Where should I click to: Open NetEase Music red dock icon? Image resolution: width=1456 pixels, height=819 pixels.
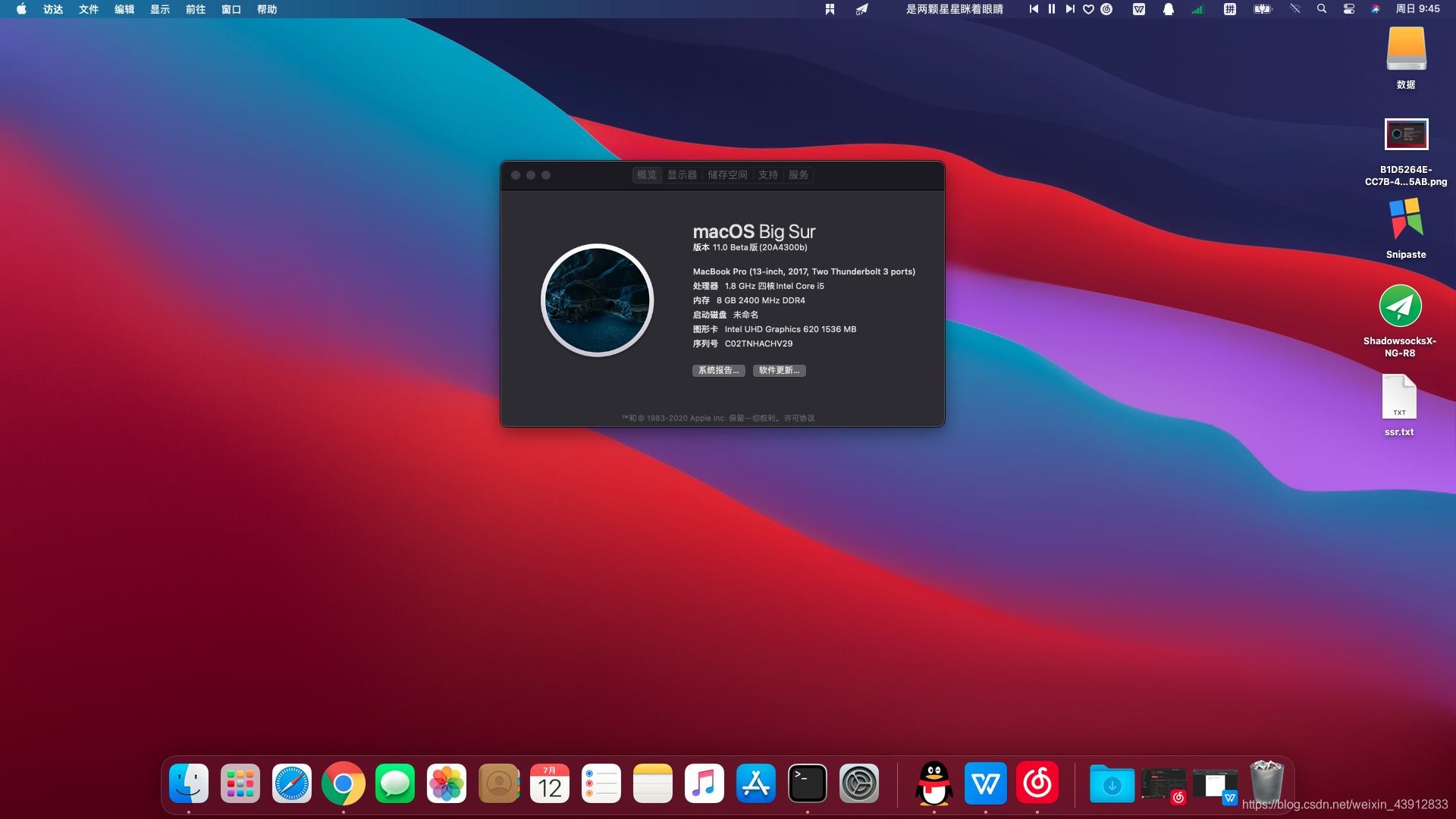tap(1037, 783)
